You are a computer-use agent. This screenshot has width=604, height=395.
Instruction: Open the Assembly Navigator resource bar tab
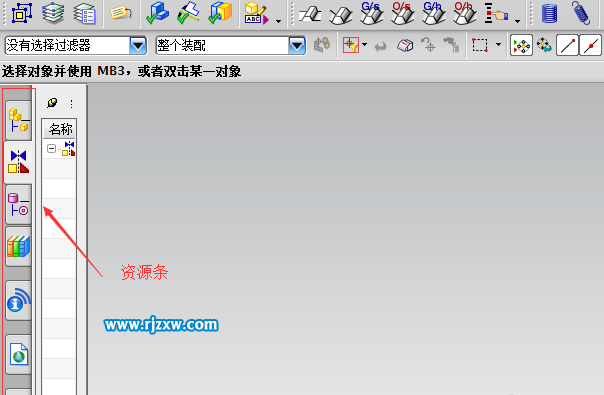point(18,120)
